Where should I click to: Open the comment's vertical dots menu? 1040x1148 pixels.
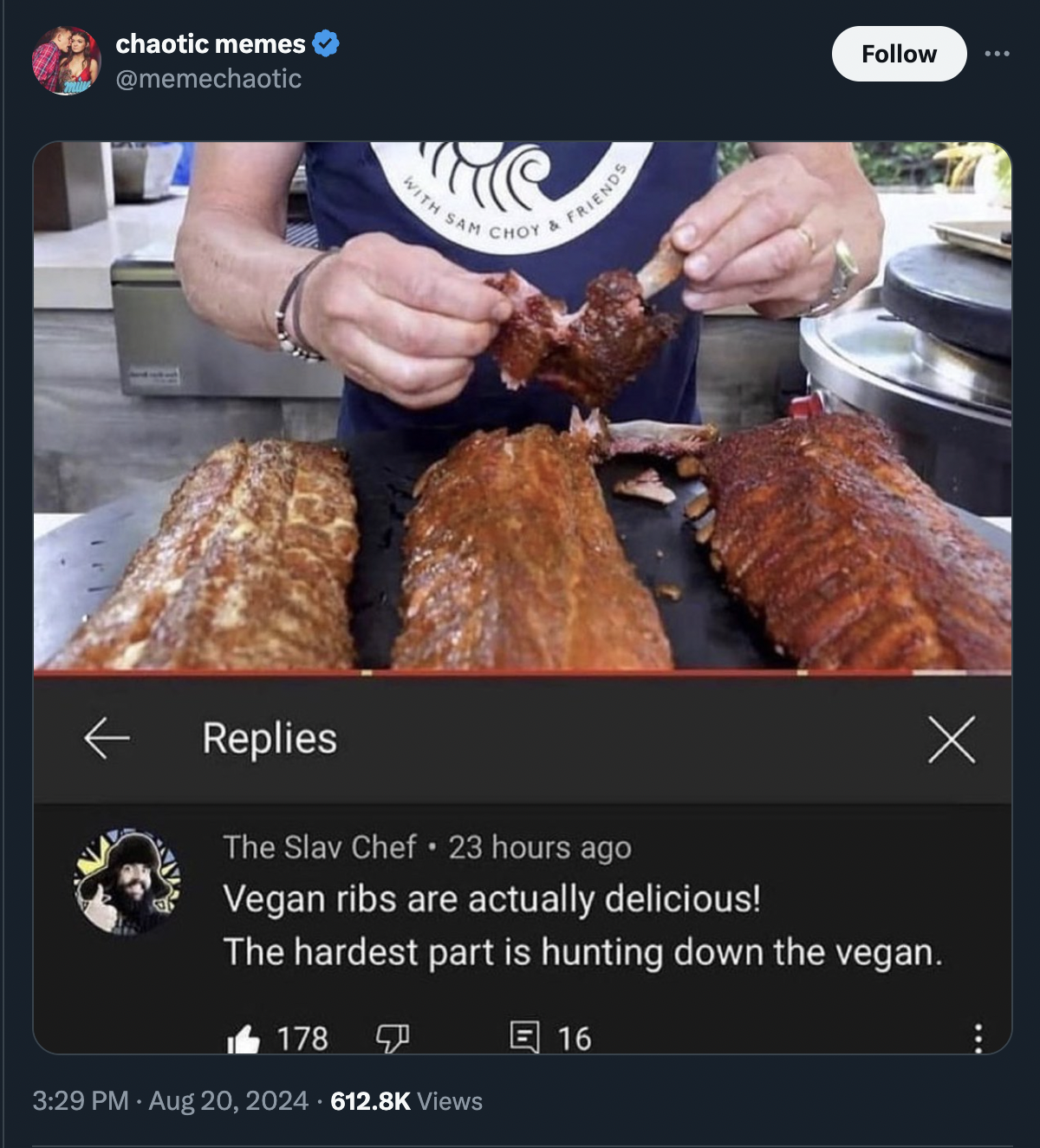[x=978, y=1038]
